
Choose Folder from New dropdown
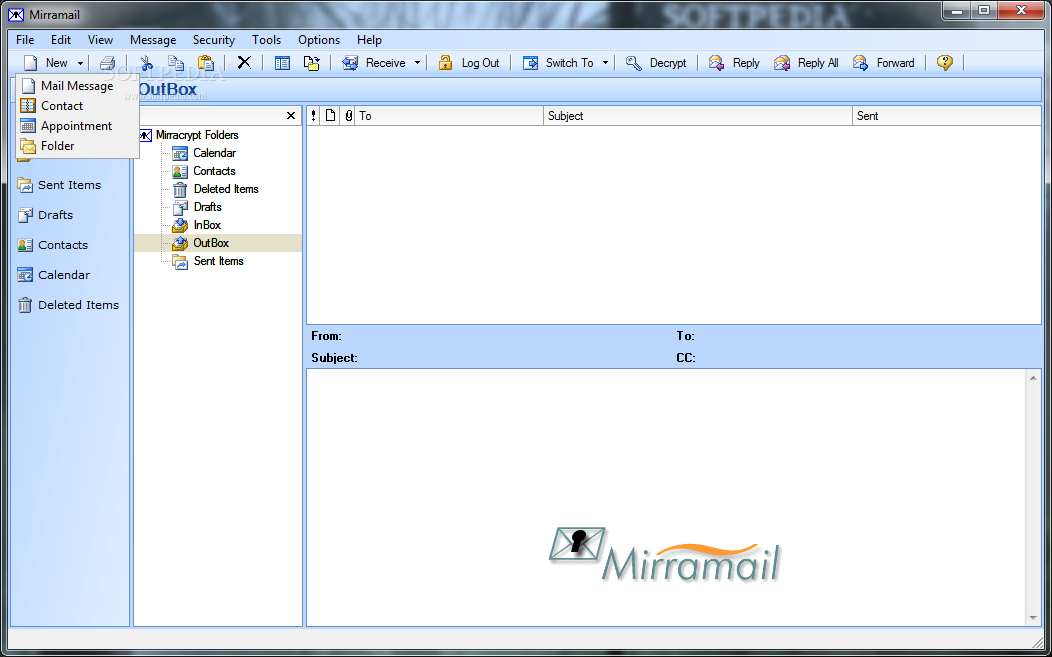click(x=77, y=146)
